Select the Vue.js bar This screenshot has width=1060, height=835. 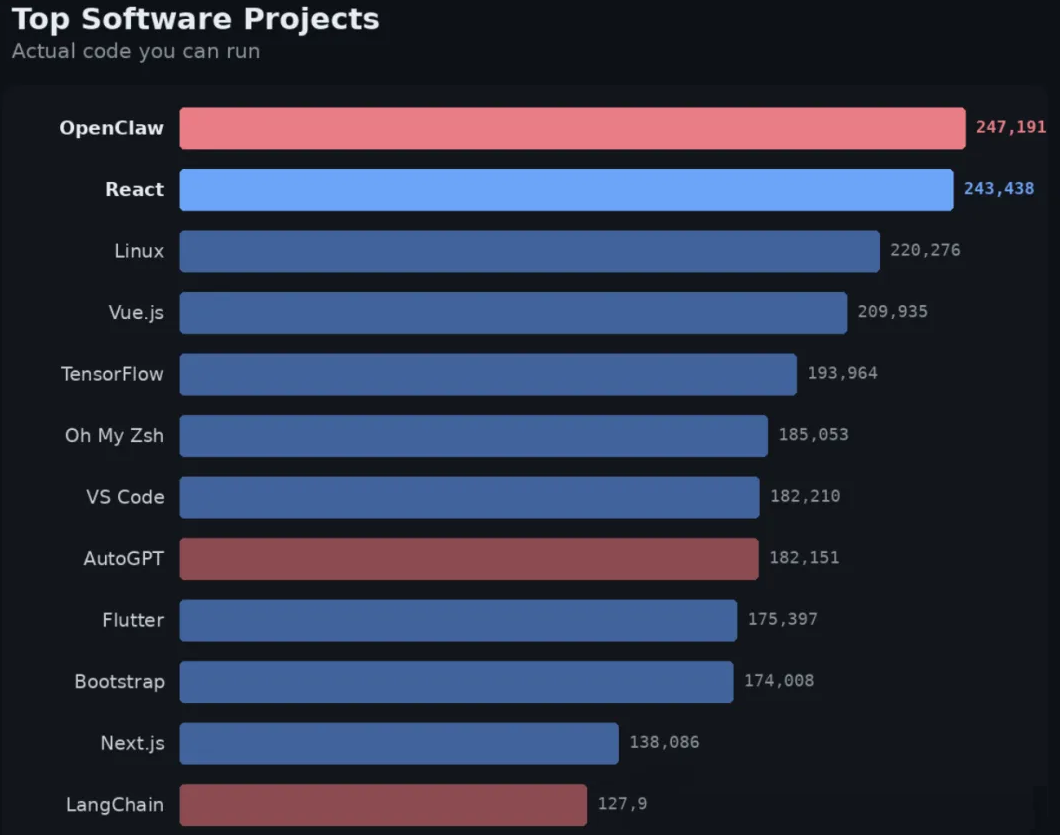(513, 312)
